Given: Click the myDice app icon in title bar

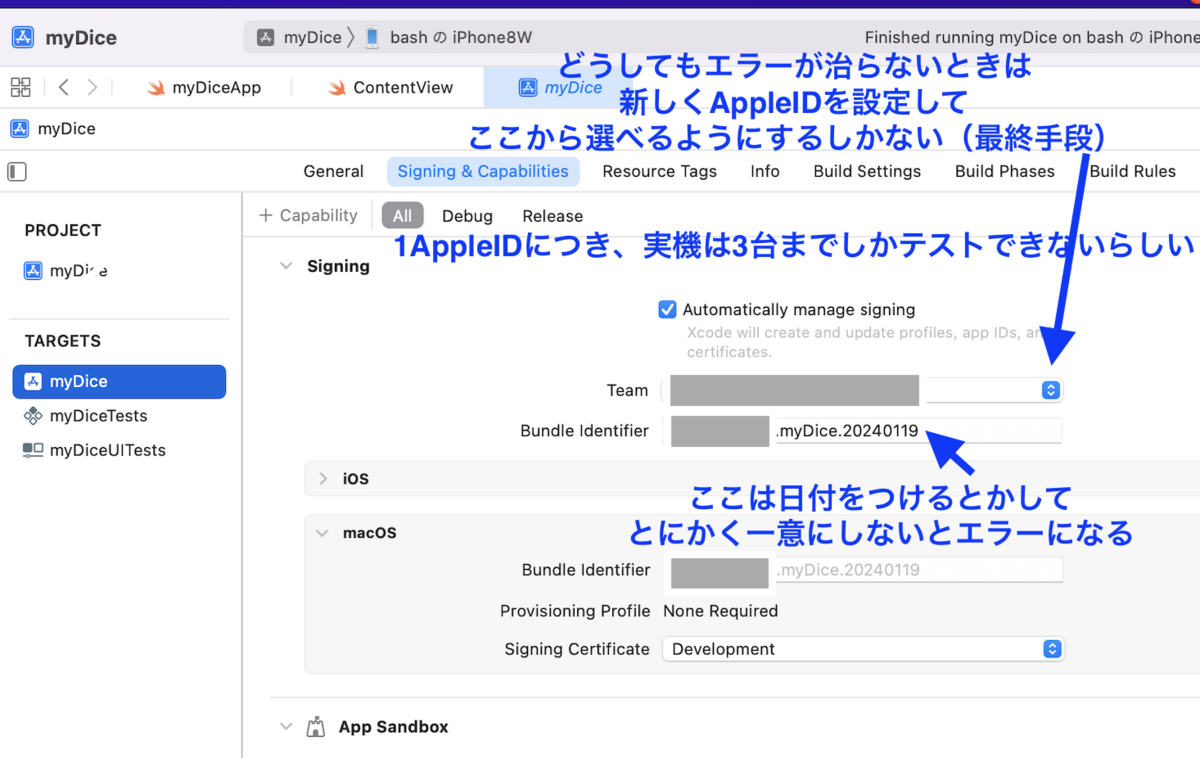Looking at the screenshot, I should (22, 38).
